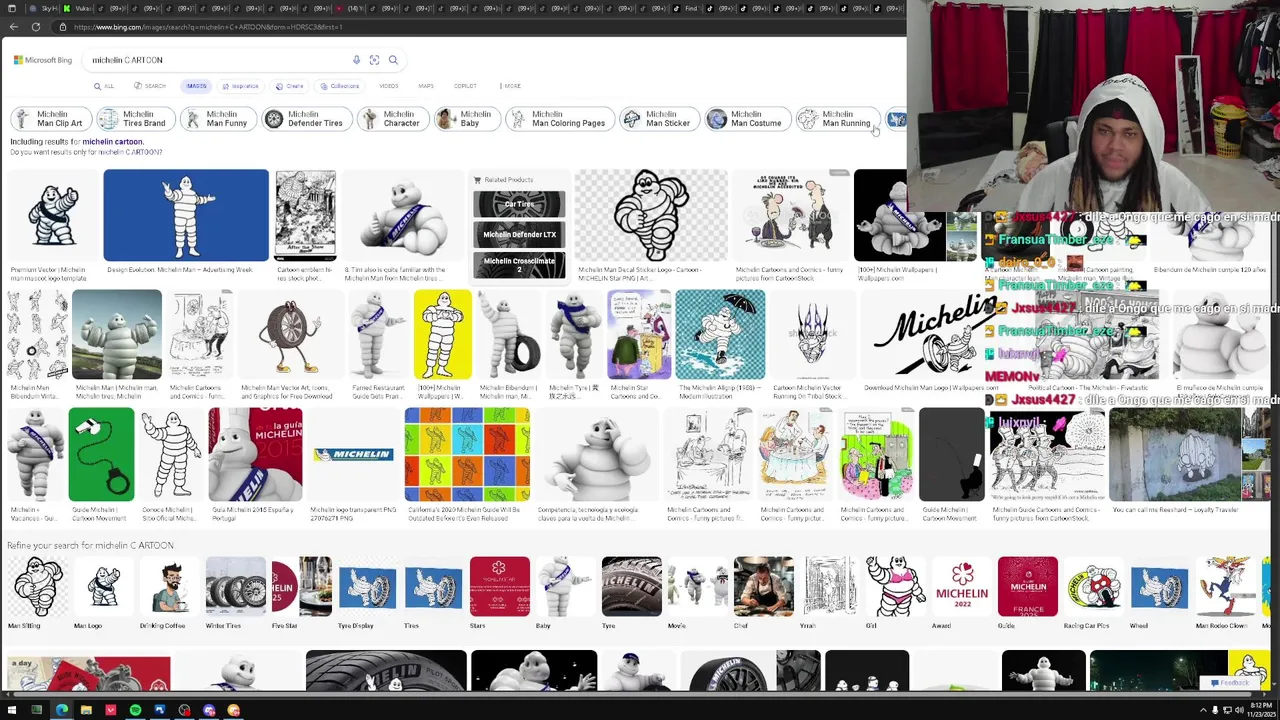The width and height of the screenshot is (1280, 720).
Task: Refine search with the Five Star thumbnail
Action: coord(301,586)
